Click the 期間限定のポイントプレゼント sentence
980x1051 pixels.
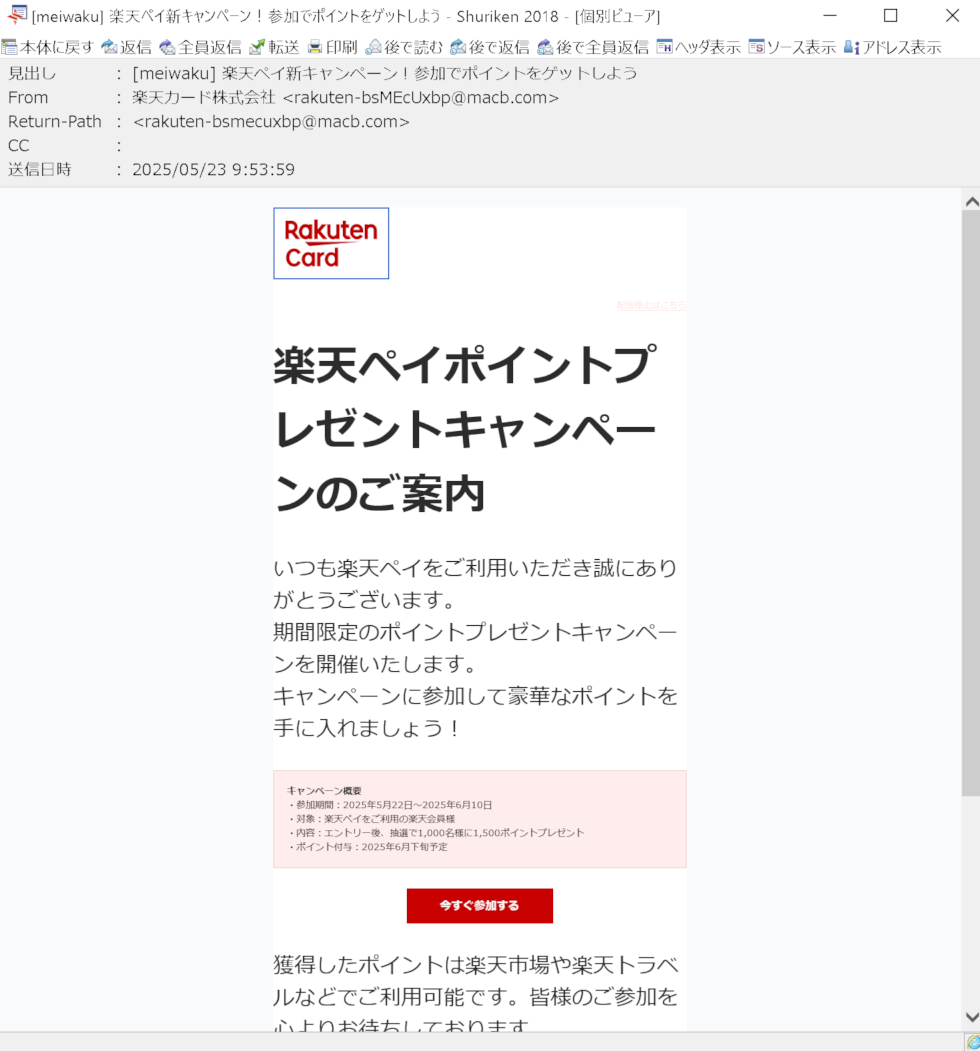tap(475, 648)
